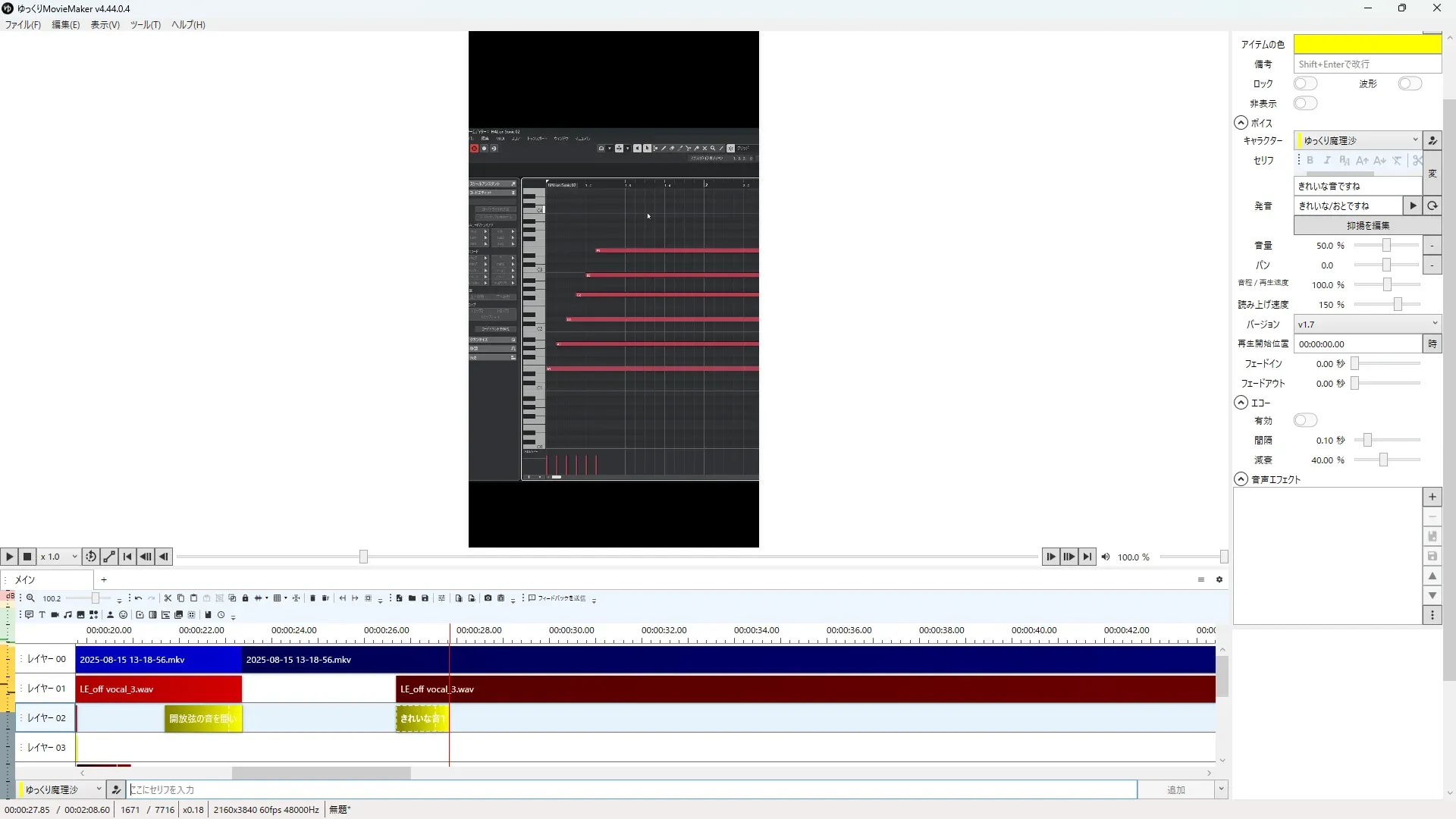This screenshot has width=1456, height=819.
Task: Toggle the ロック lock switch
Action: pos(1305,83)
